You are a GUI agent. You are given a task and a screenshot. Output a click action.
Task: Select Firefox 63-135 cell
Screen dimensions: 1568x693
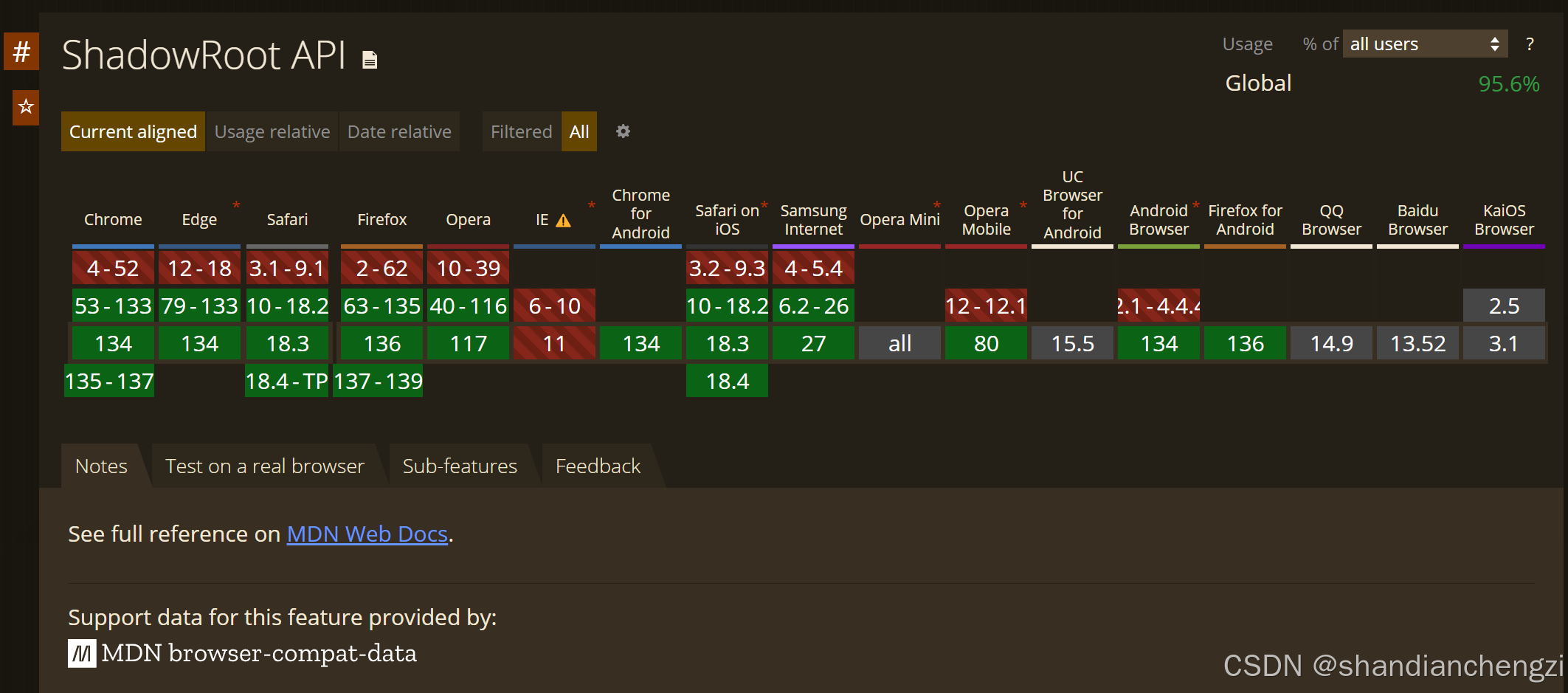pos(381,306)
